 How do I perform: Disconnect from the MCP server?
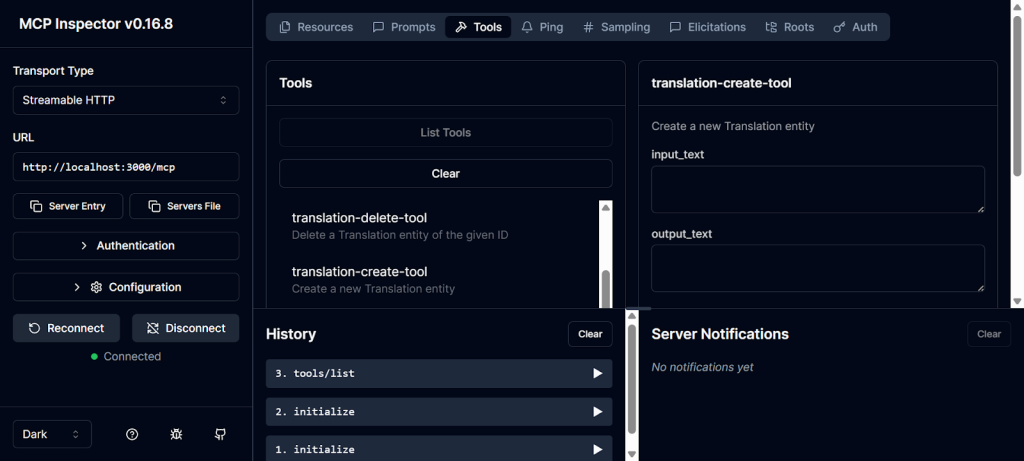click(x=185, y=328)
